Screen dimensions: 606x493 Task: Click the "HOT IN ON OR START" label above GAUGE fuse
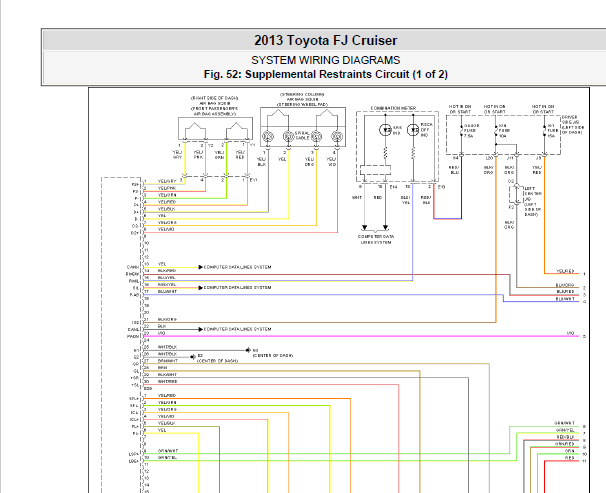[x=460, y=109]
